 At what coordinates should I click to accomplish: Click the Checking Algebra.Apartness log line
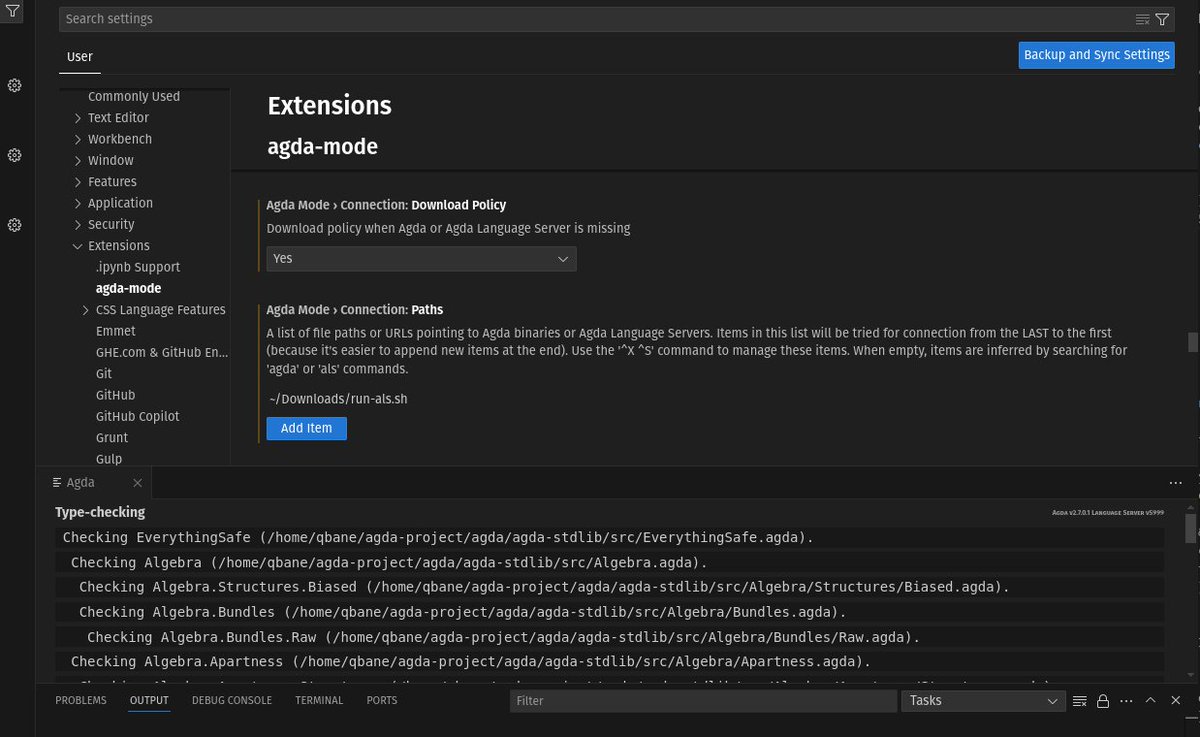[x=610, y=662]
